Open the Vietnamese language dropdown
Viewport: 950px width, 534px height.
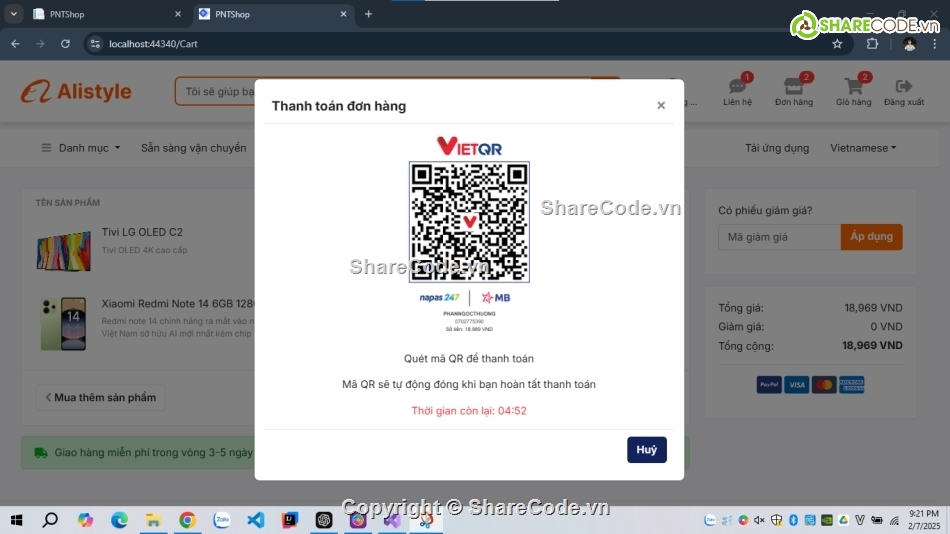coord(863,148)
